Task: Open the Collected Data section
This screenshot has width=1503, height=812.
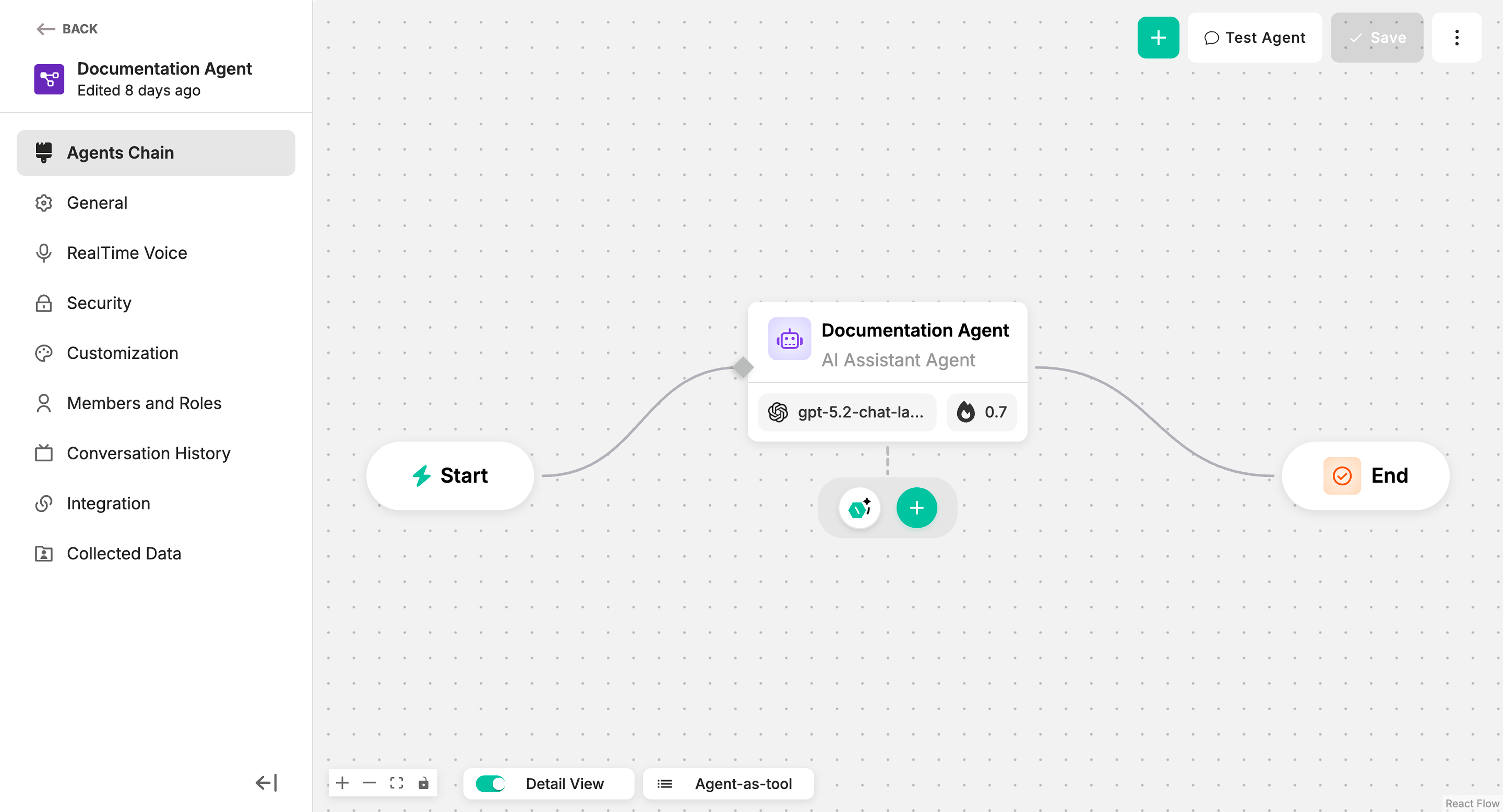Action: [x=124, y=553]
